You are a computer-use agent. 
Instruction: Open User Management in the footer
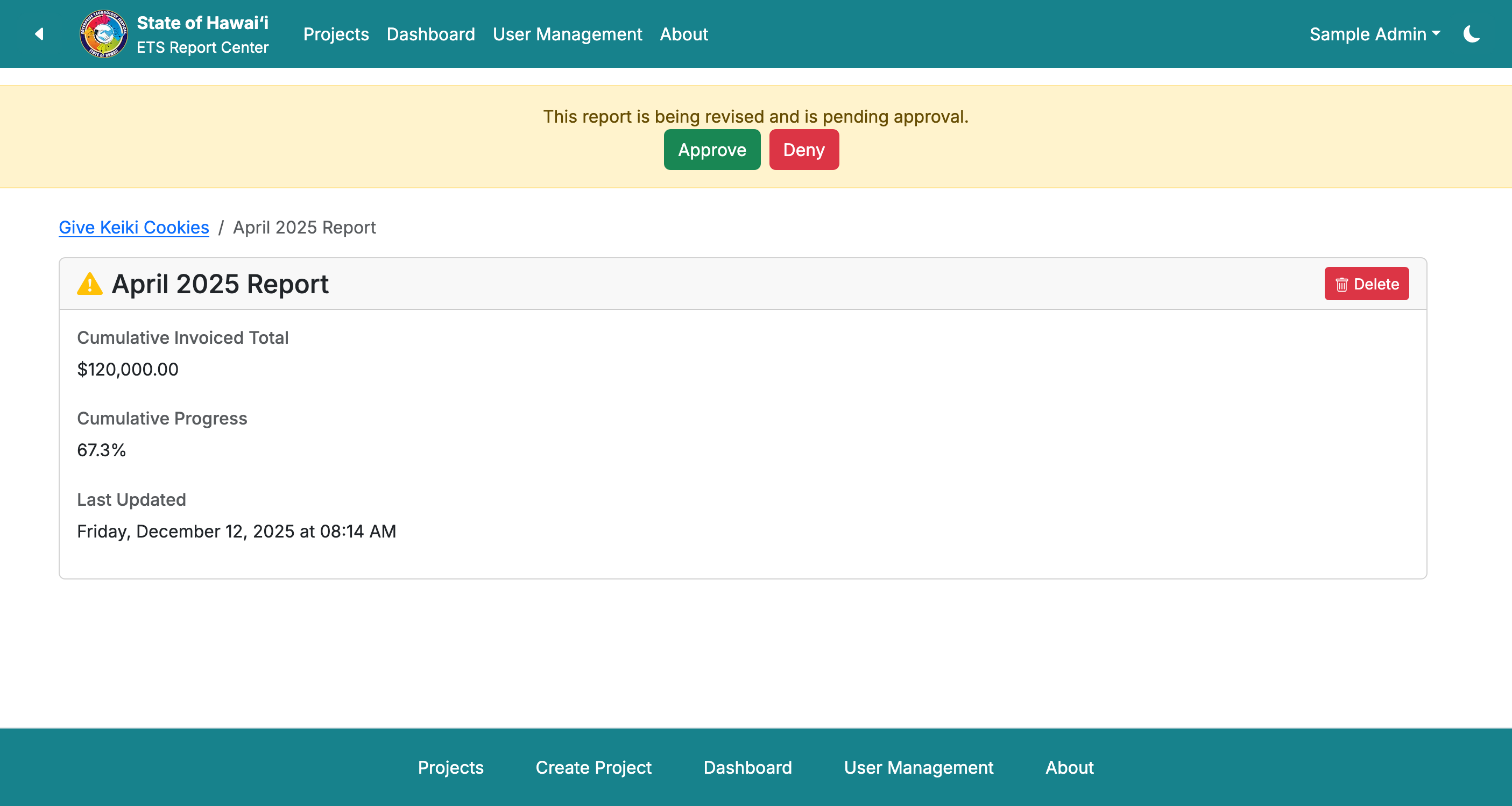(918, 767)
